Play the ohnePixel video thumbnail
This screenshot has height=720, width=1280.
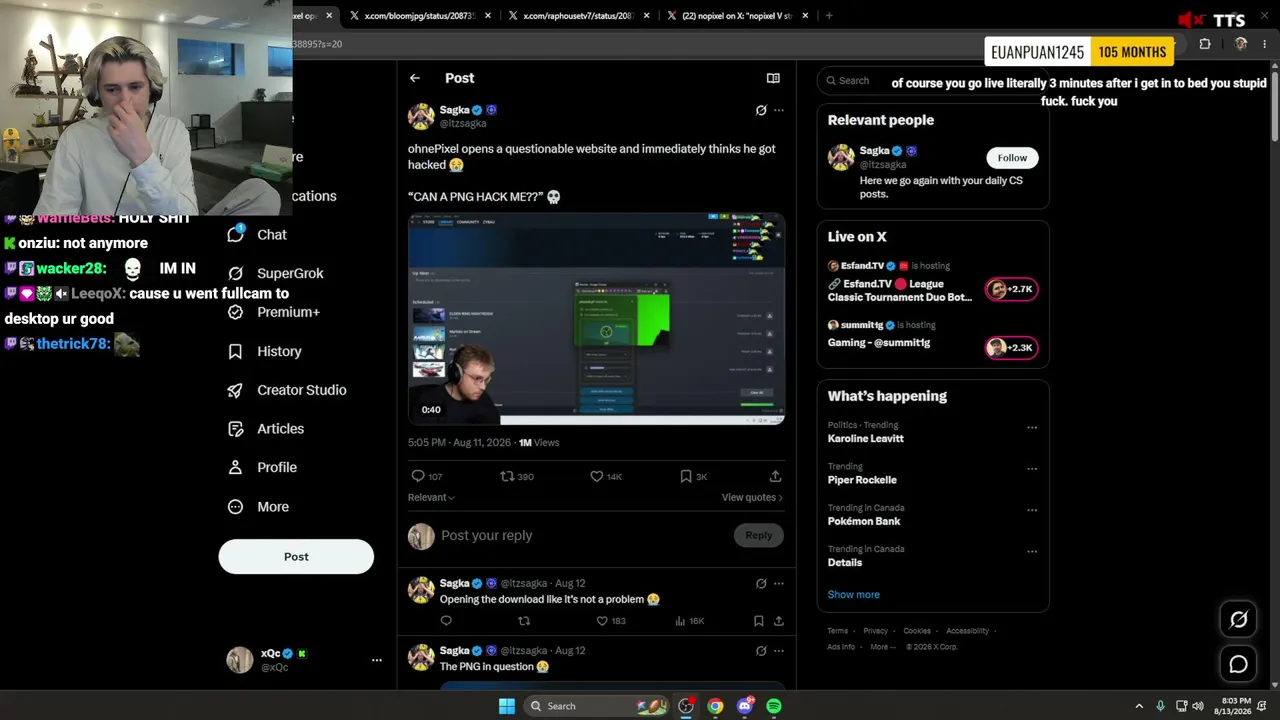(x=596, y=319)
